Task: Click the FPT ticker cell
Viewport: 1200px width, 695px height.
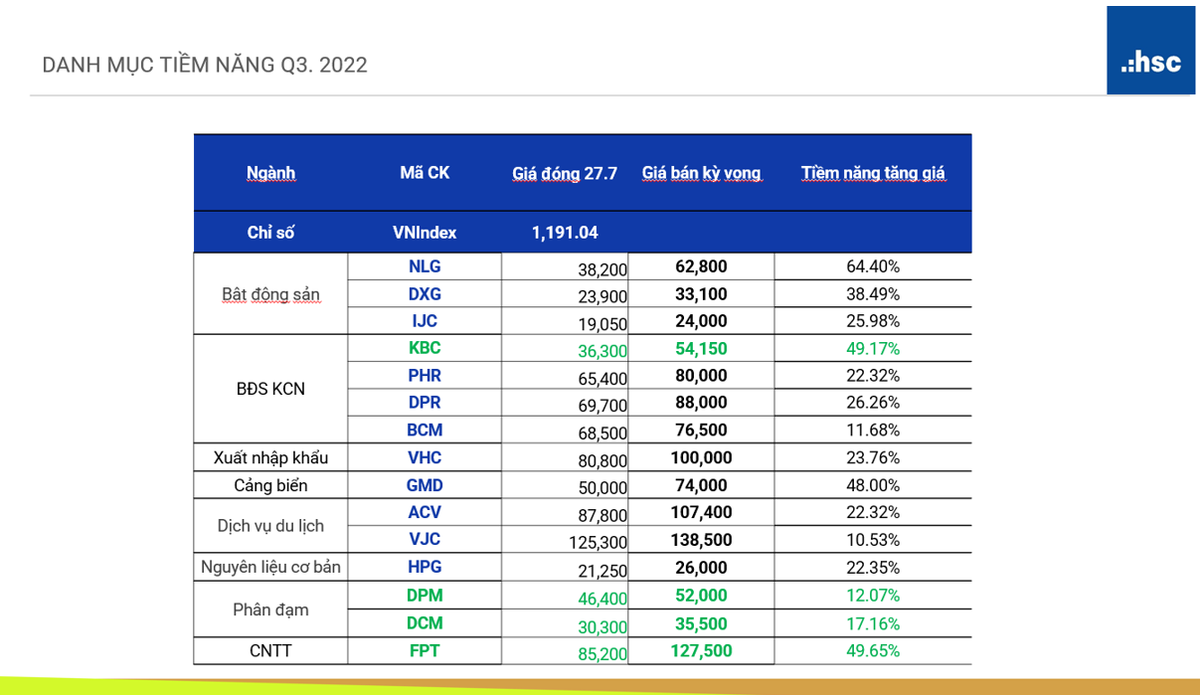Action: click(424, 651)
